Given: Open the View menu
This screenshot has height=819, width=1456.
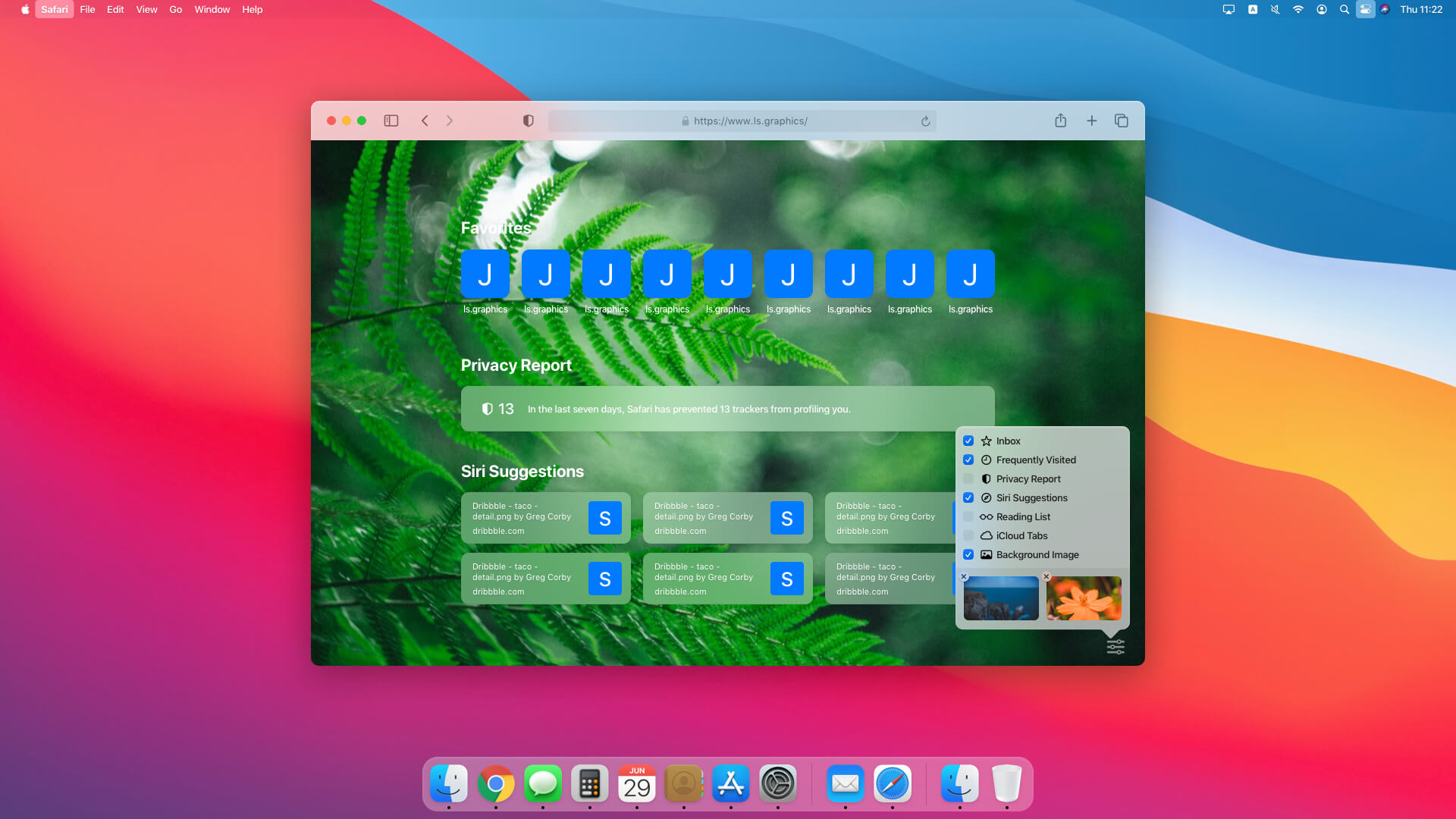Looking at the screenshot, I should point(146,10).
